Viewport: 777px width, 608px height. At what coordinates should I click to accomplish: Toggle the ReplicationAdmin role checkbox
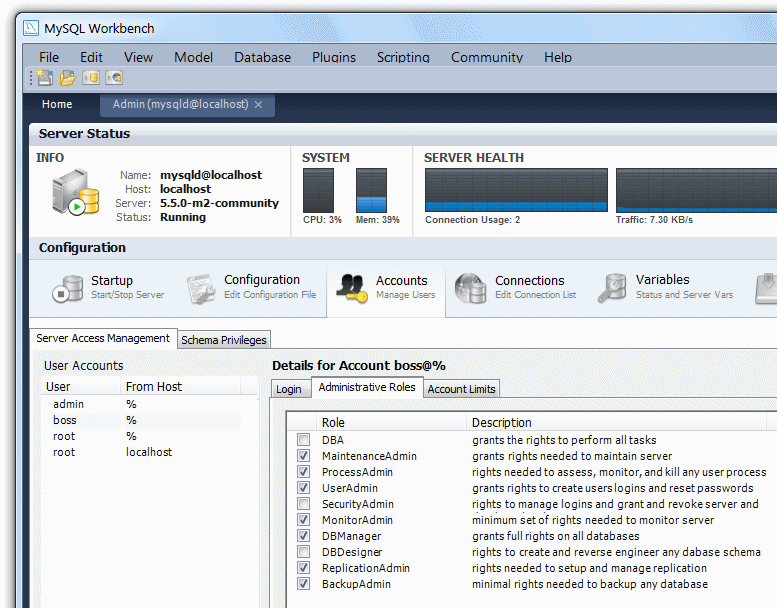coord(303,567)
